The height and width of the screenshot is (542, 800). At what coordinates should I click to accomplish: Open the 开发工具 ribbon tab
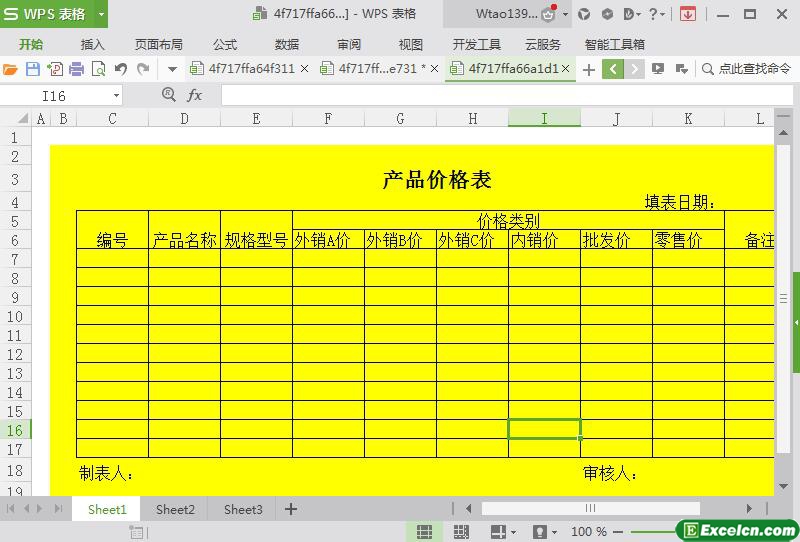477,44
